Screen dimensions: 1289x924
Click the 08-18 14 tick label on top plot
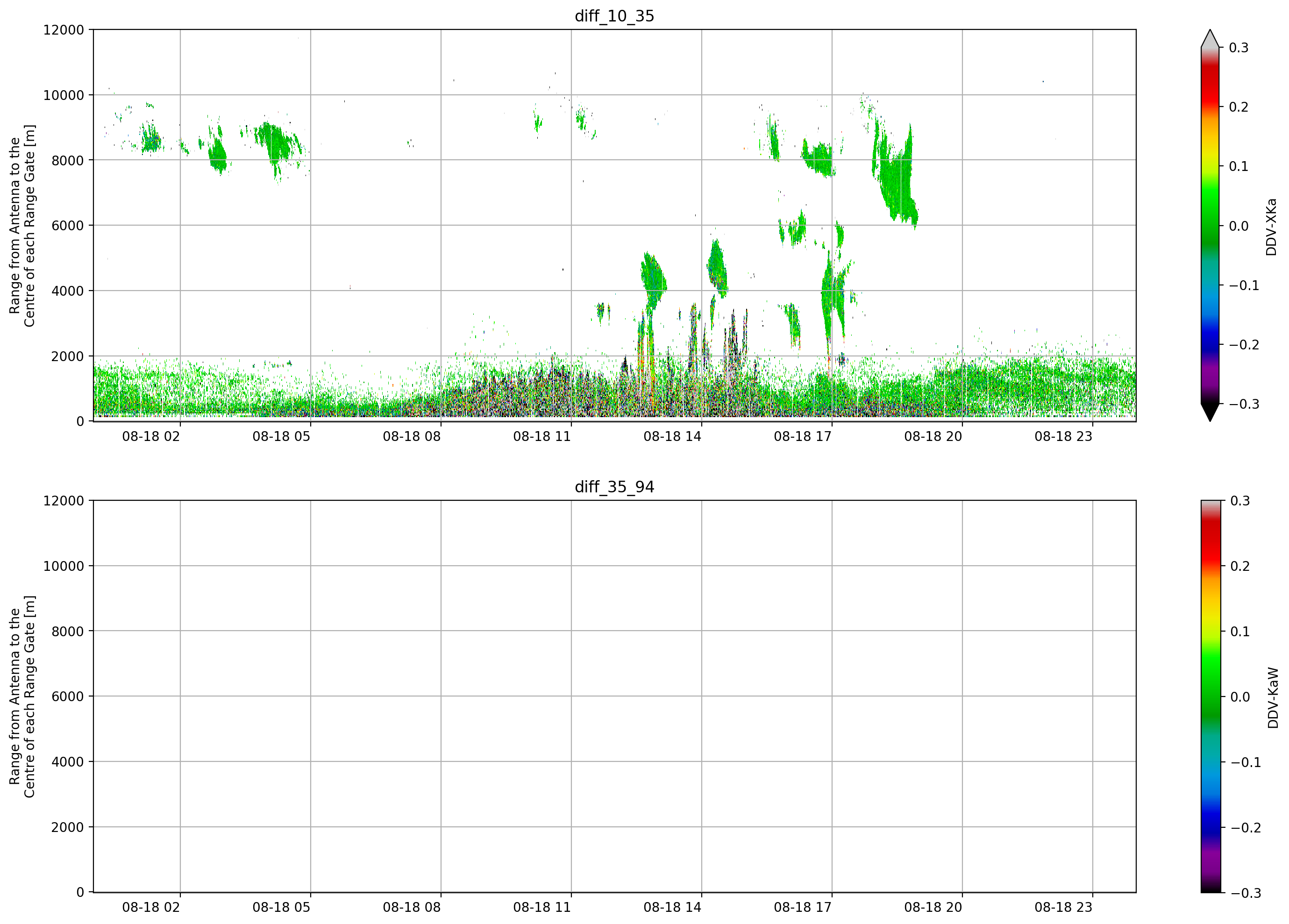click(672, 436)
